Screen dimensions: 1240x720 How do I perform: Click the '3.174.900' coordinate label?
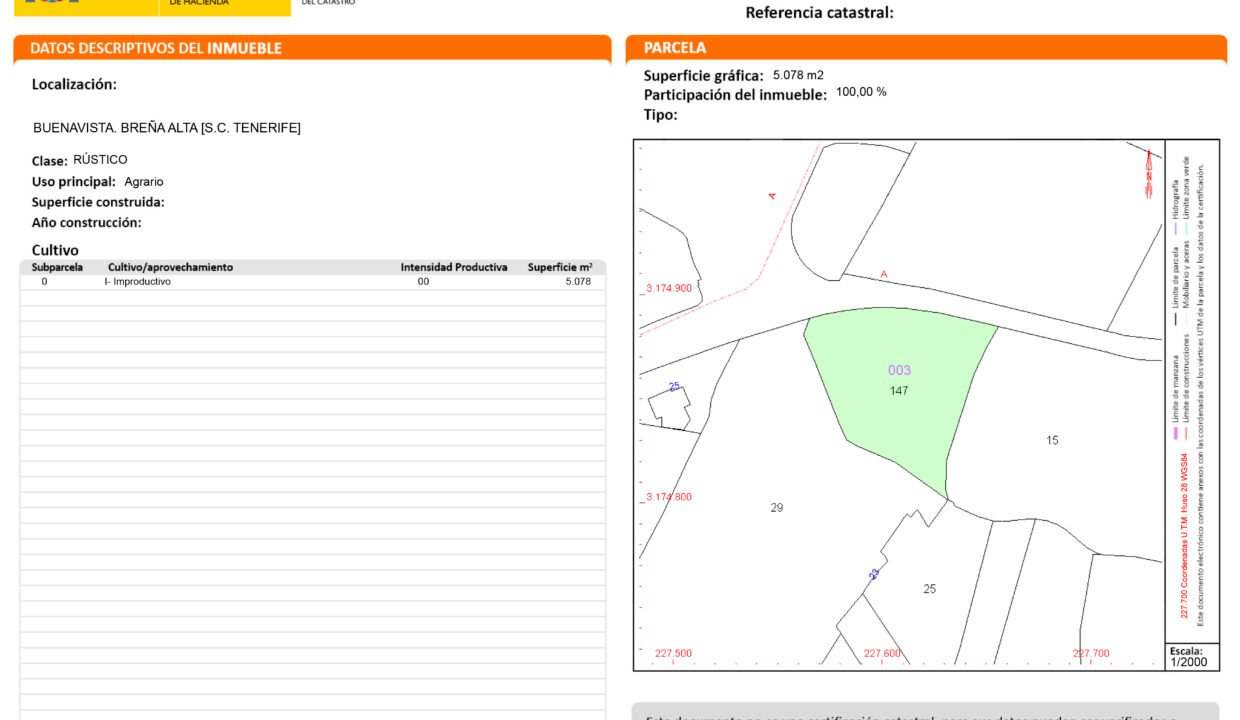point(668,288)
